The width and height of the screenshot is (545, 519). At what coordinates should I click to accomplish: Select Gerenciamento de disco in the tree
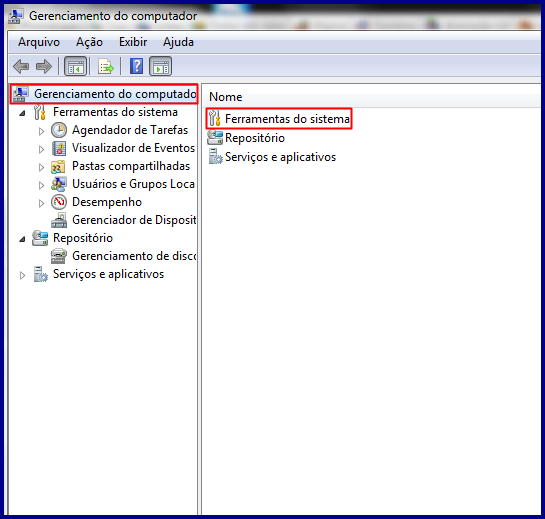[x=134, y=256]
